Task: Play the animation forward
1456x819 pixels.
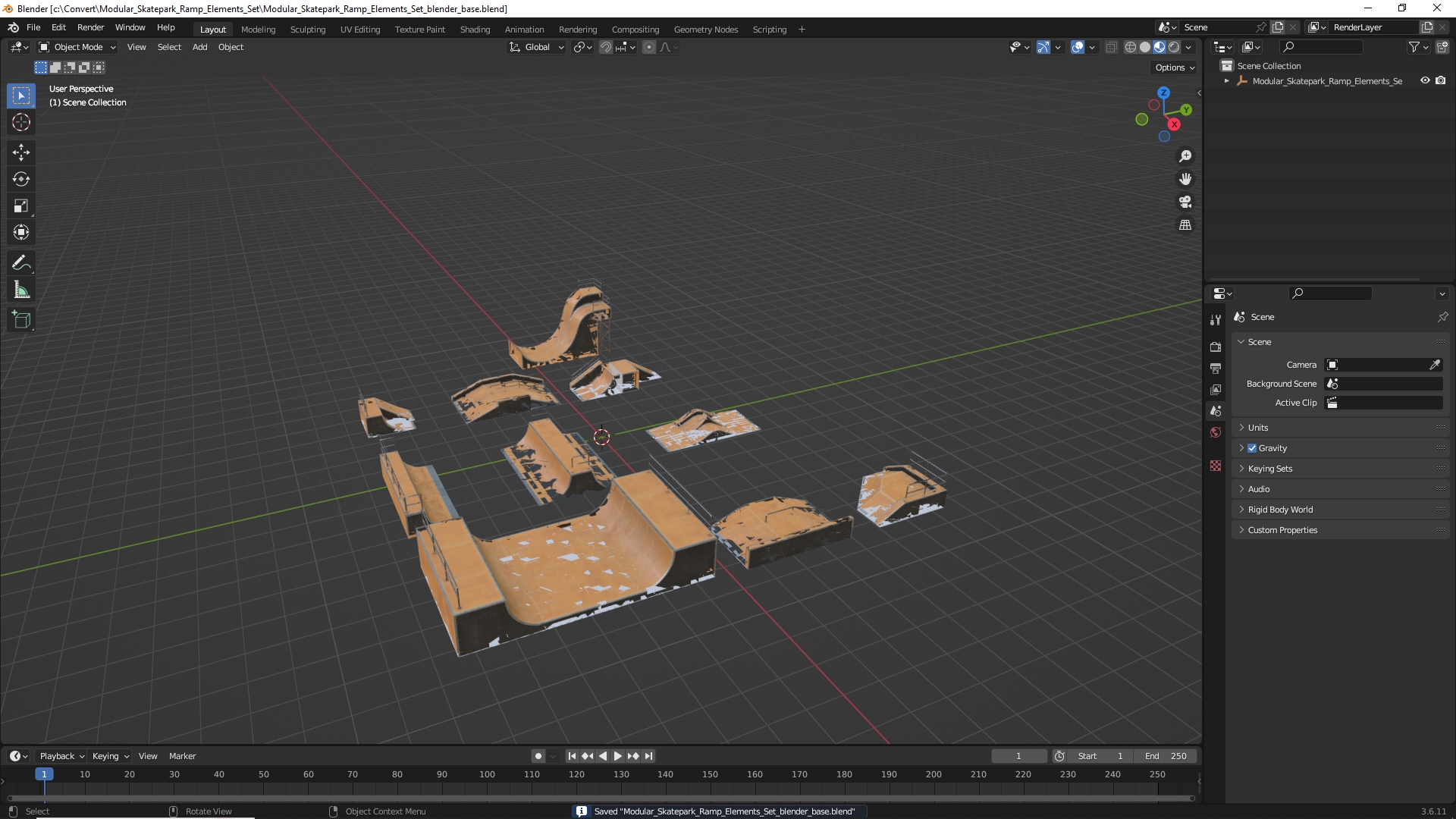Action: 617,756
